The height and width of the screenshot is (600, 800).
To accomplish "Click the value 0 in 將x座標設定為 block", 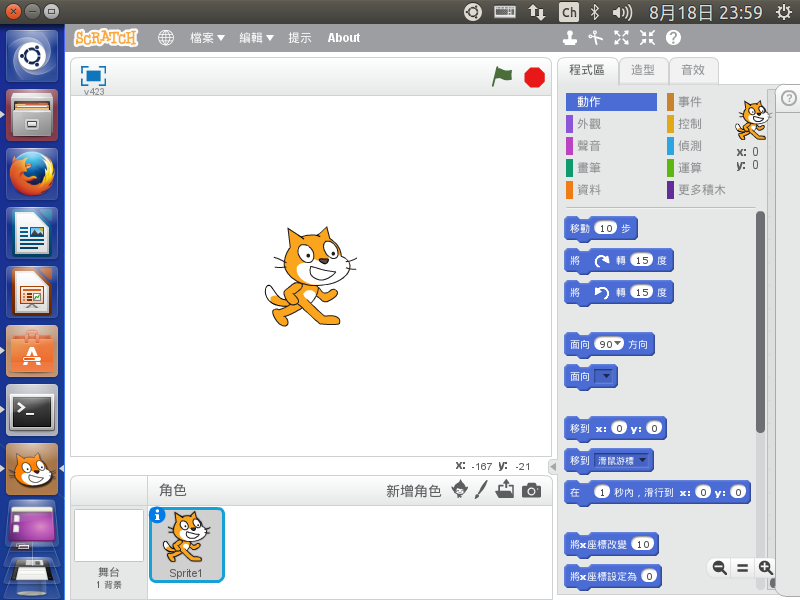I will tap(649, 577).
